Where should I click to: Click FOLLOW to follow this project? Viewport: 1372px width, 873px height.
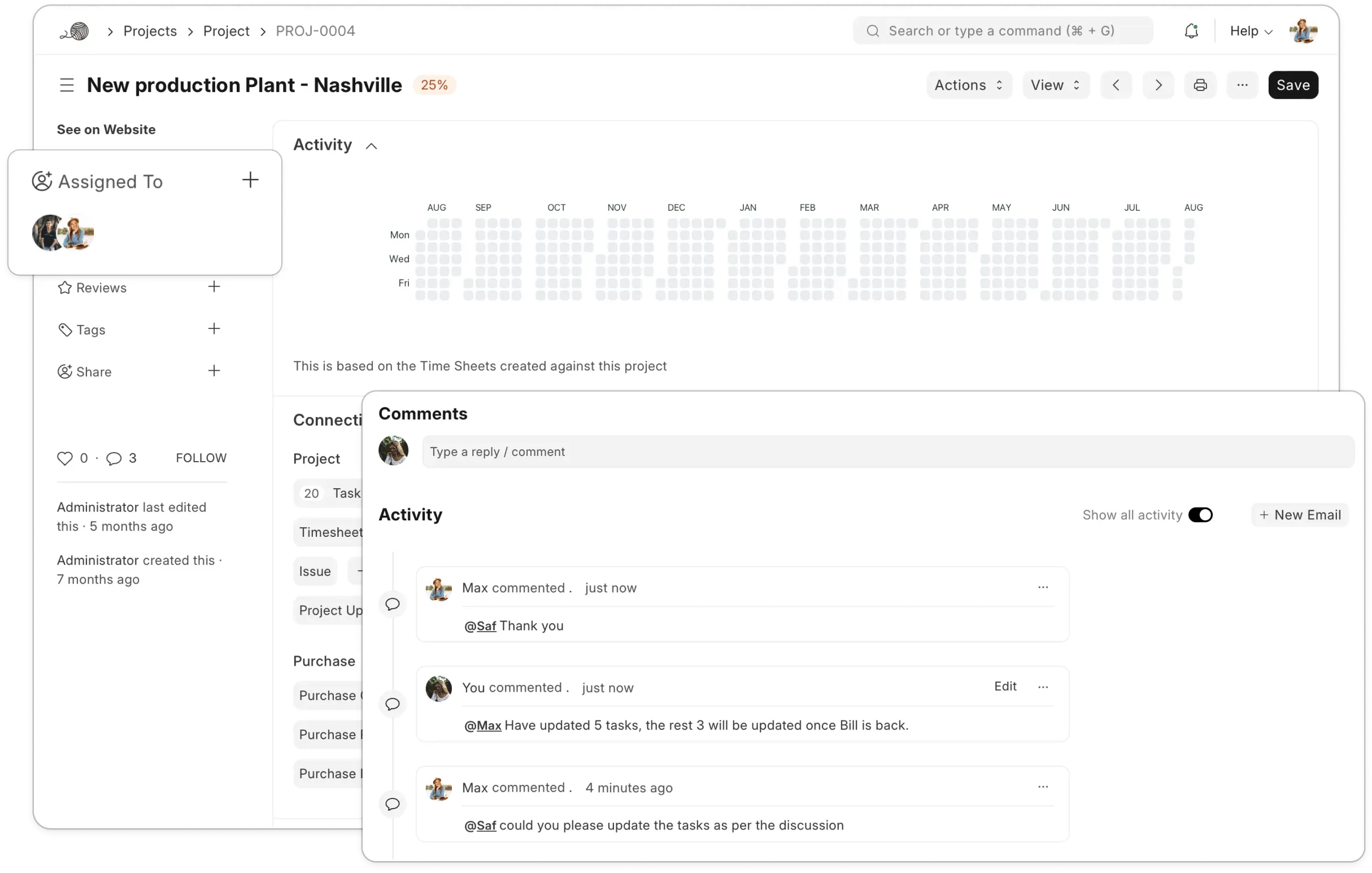(x=201, y=458)
